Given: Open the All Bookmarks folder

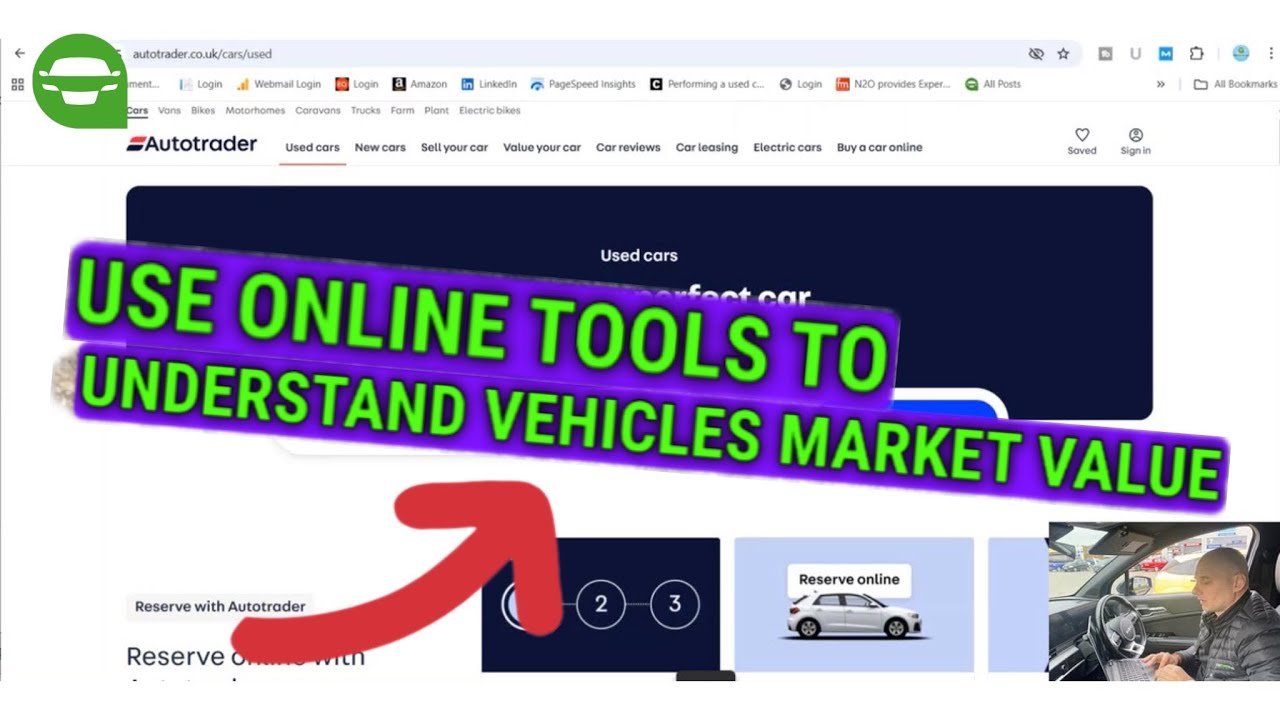Looking at the screenshot, I should tap(1236, 84).
